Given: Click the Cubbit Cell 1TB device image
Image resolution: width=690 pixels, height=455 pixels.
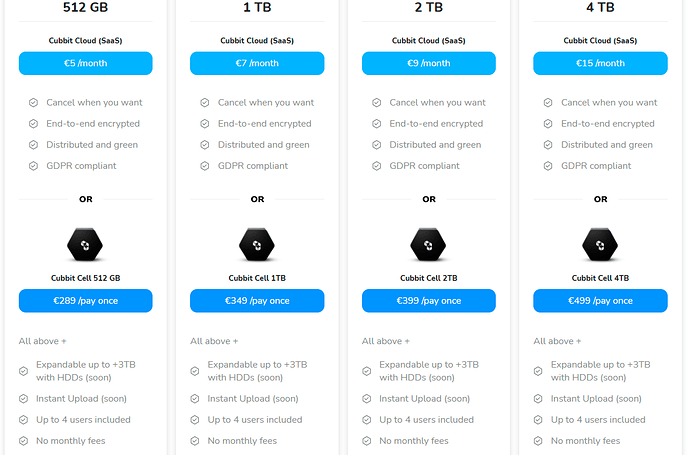Looking at the screenshot, I should (x=257, y=244).
